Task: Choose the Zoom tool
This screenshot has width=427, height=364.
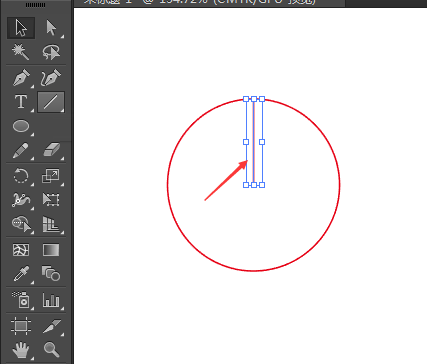Action: click(51, 350)
